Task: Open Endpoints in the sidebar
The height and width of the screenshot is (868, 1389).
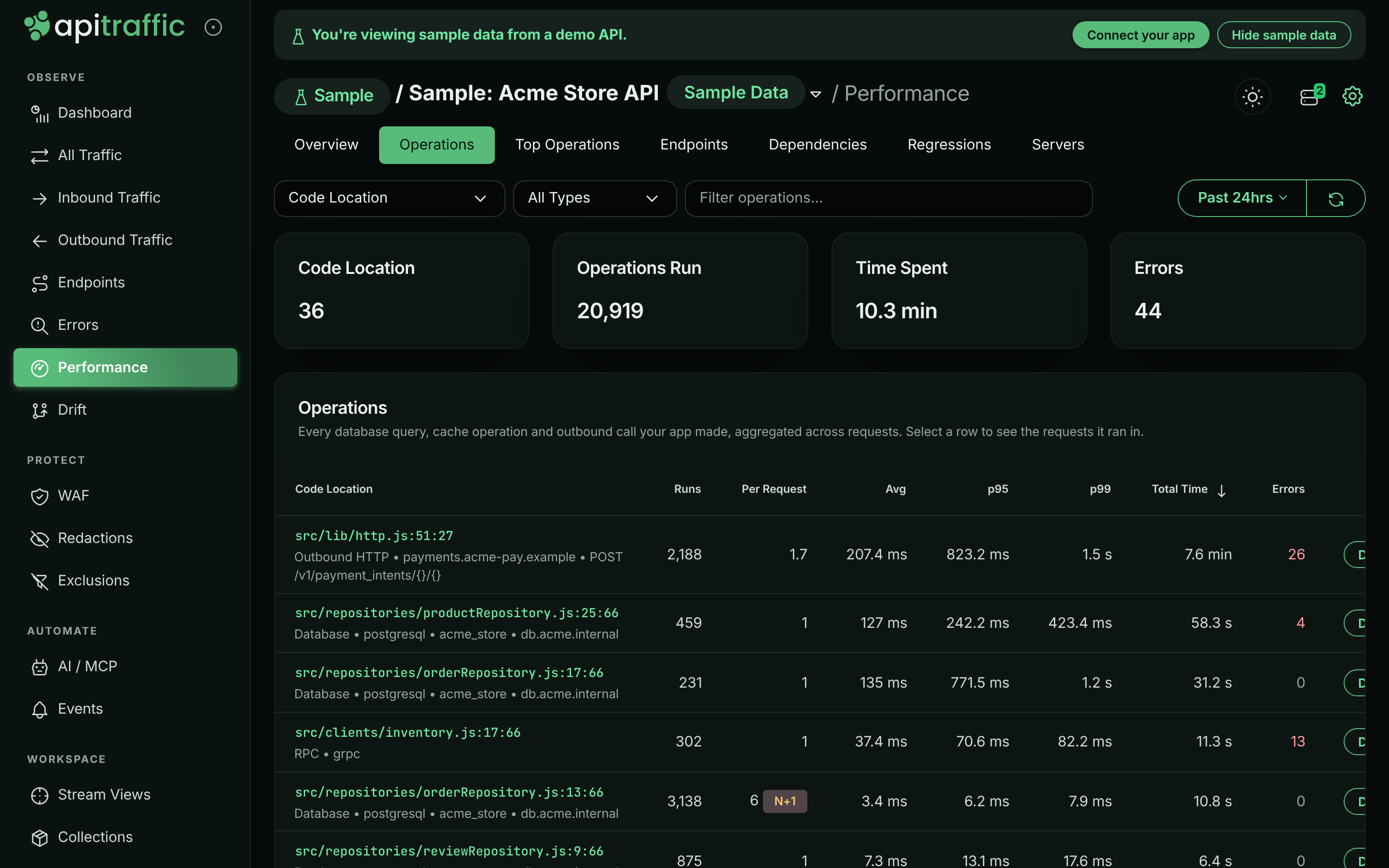Action: pyautogui.click(x=125, y=283)
